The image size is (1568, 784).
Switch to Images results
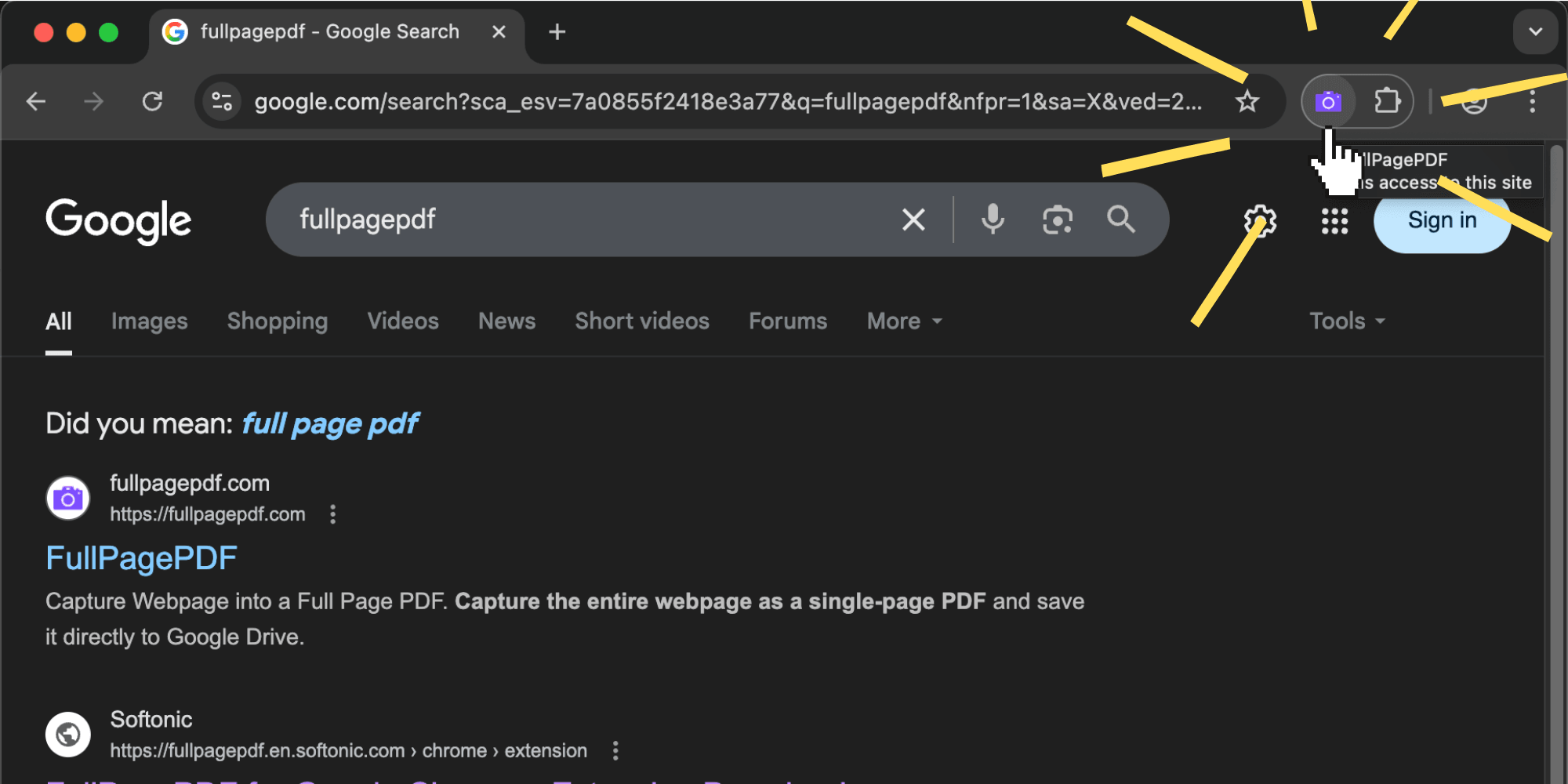pyautogui.click(x=149, y=321)
